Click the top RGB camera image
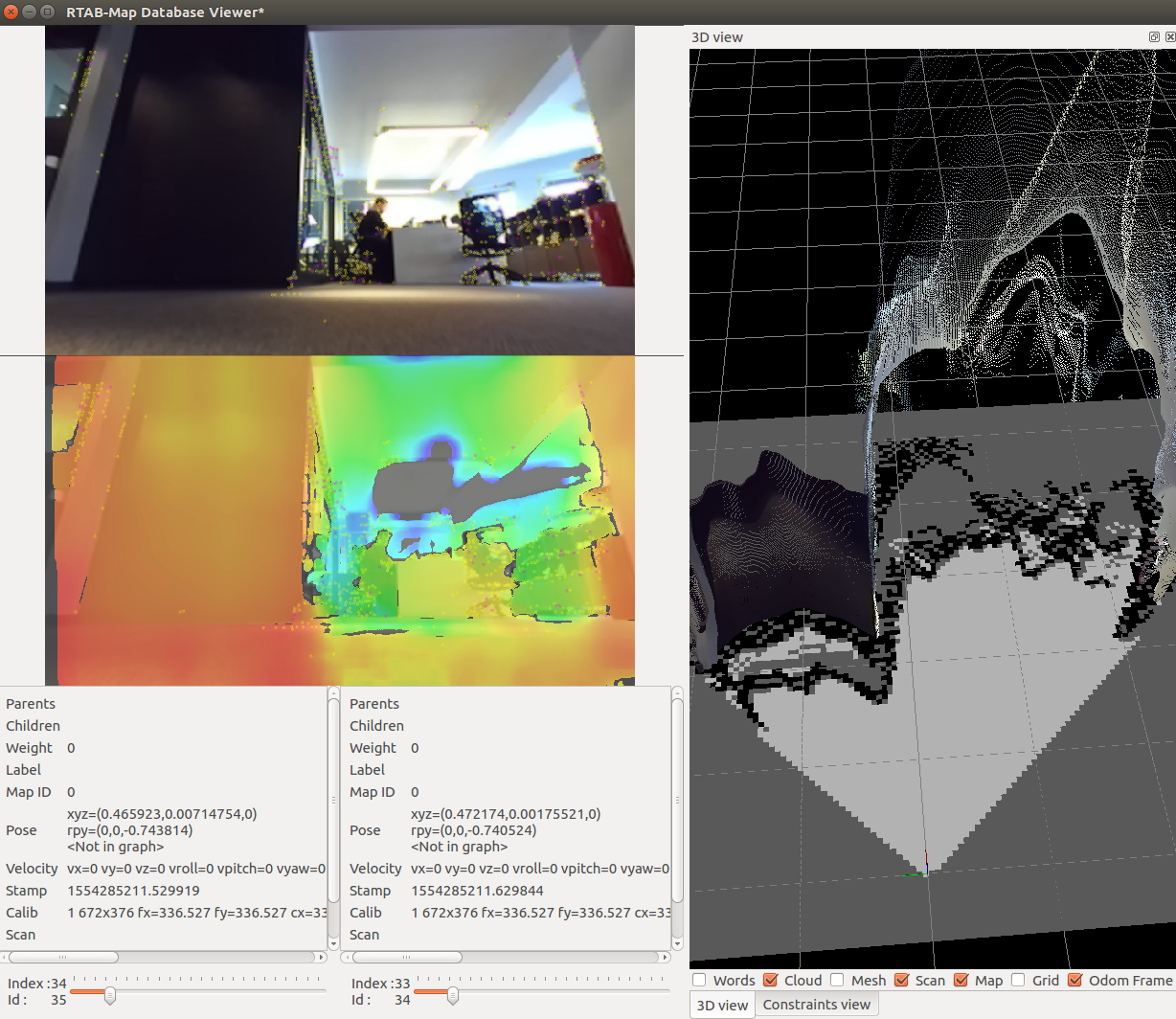Image resolution: width=1176 pixels, height=1019 pixels. click(x=339, y=191)
